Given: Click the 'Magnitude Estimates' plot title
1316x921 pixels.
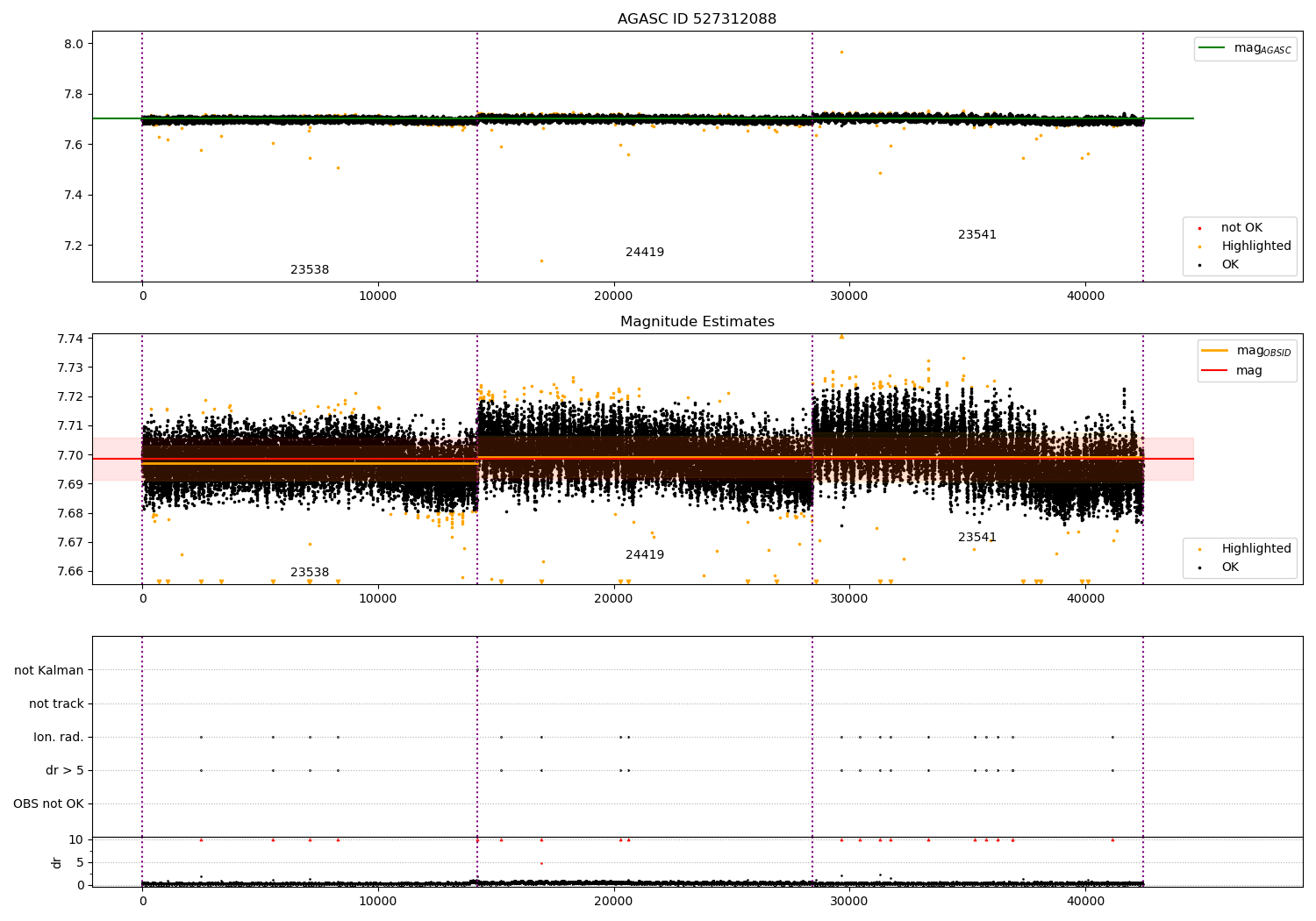Looking at the screenshot, I should 697,322.
